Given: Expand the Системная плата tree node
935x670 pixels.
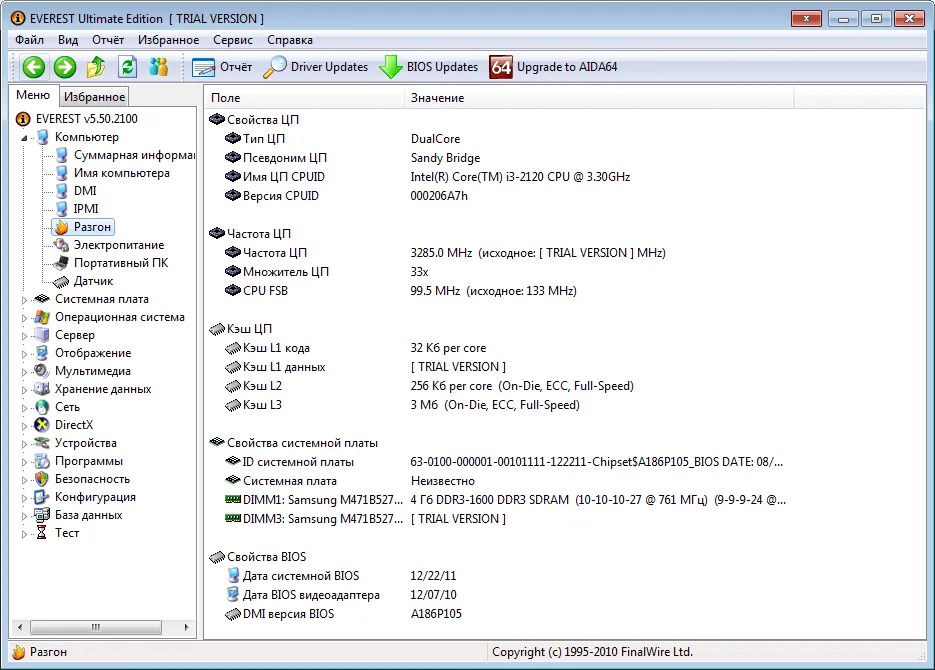Looking at the screenshot, I should point(25,299).
